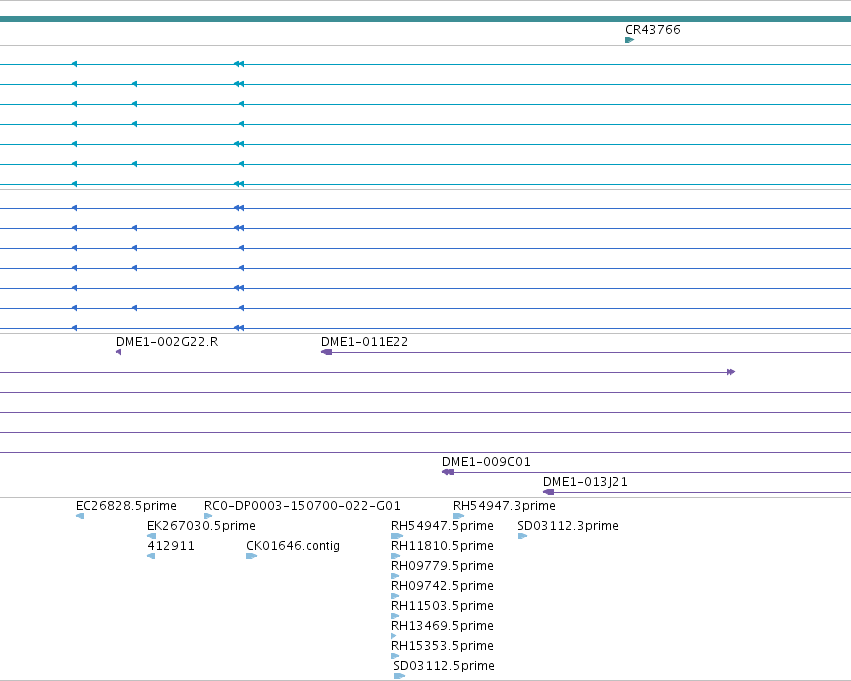This screenshot has width=851, height=681.
Task: Select the SD03112.3prime EST arrow glyph
Action: point(522,536)
